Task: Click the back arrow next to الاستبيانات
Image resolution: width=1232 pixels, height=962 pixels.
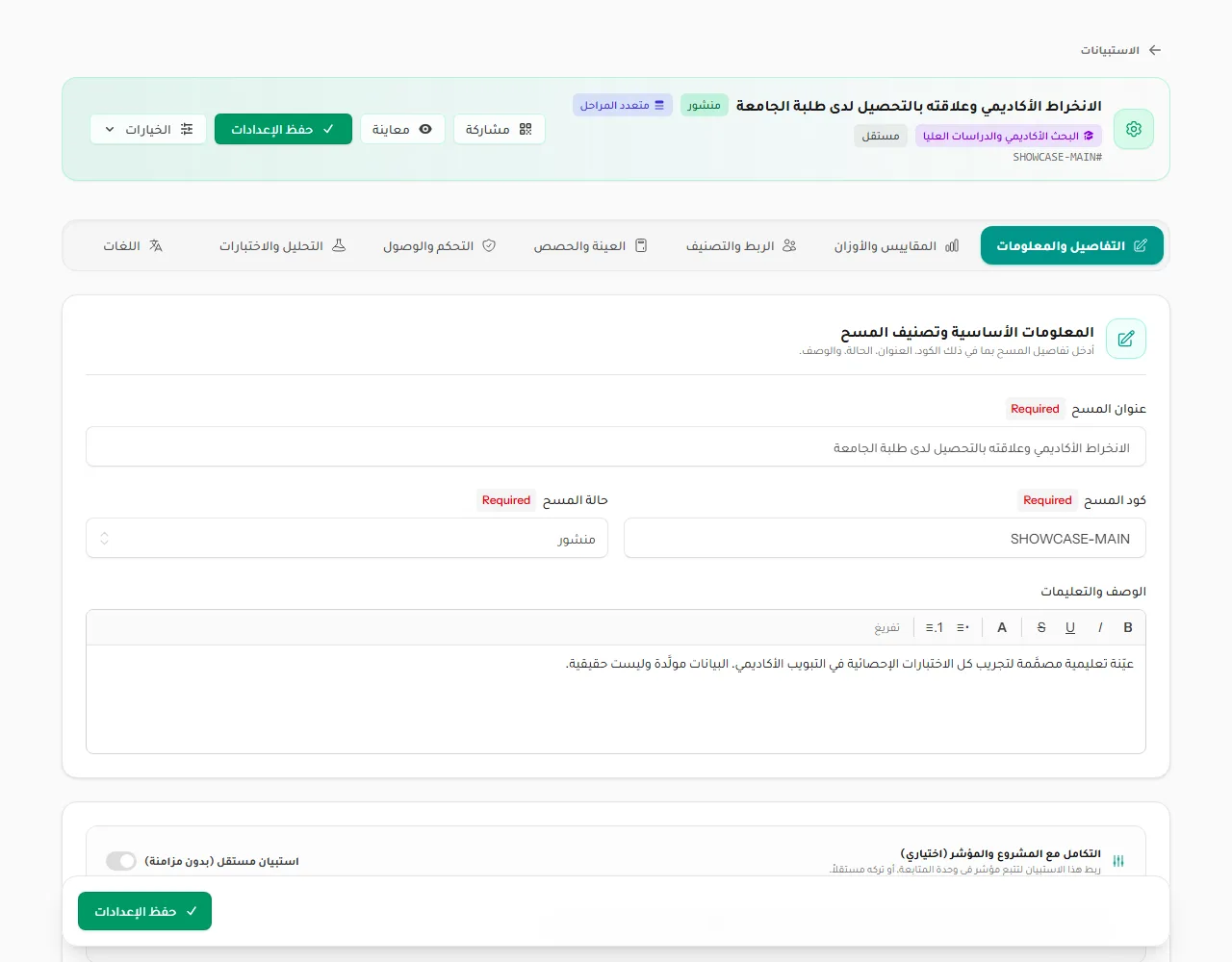Action: pos(1155,50)
